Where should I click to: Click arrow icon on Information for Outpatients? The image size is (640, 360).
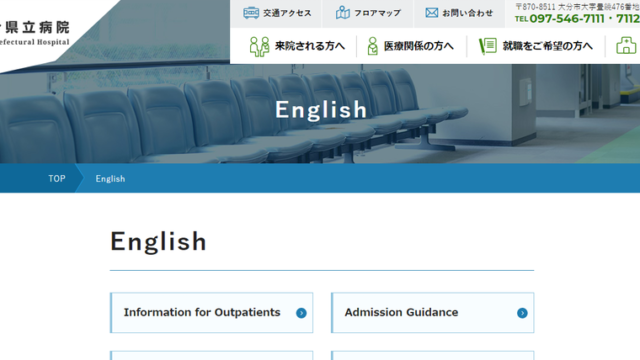pyautogui.click(x=301, y=313)
